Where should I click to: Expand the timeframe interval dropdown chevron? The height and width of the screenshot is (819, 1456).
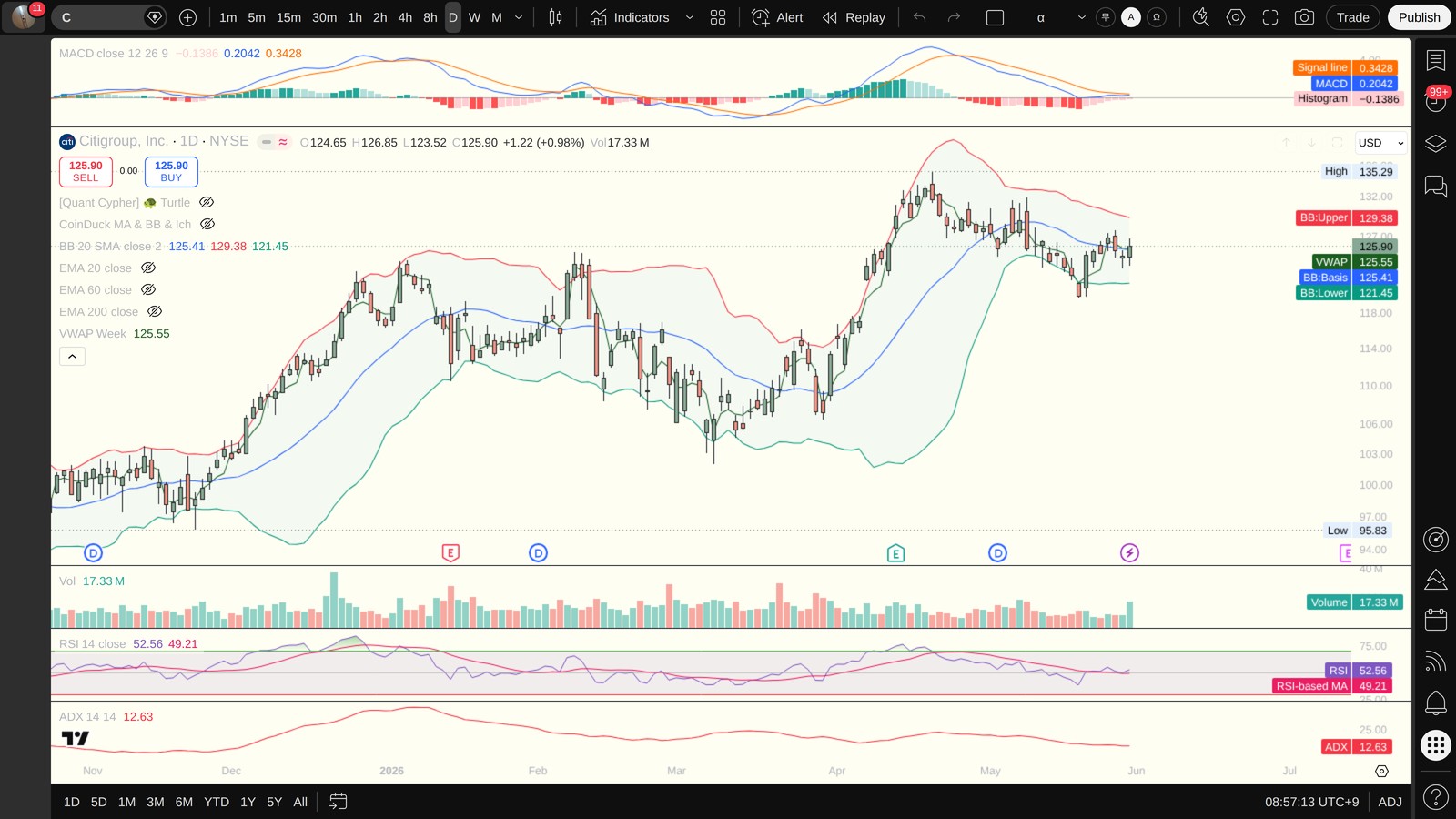(519, 17)
